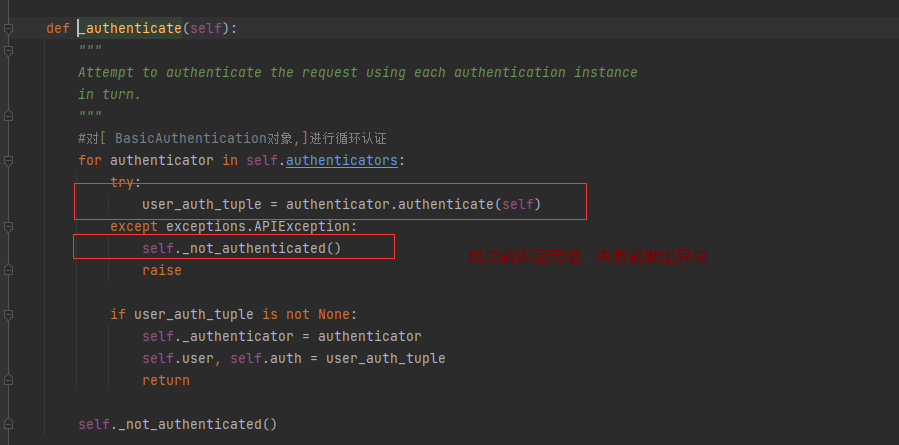Click fold marker beside the for loop line
Image resolution: width=899 pixels, height=445 pixels.
pos(7,160)
